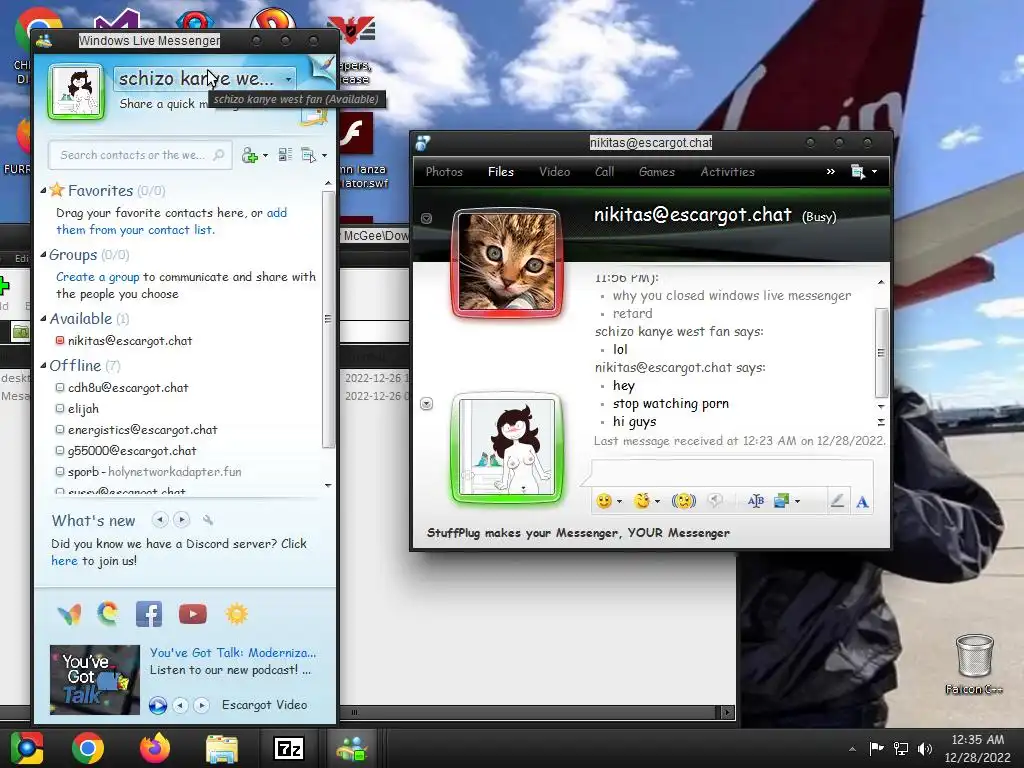Click the MSN butterfly icon
Screen dimensions: 1024x768
(69, 615)
